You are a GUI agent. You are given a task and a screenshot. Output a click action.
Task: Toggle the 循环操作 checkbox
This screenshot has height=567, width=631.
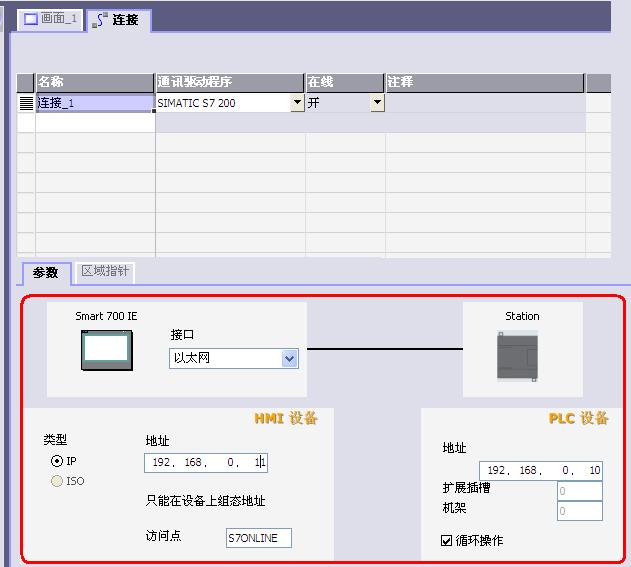pyautogui.click(x=447, y=541)
